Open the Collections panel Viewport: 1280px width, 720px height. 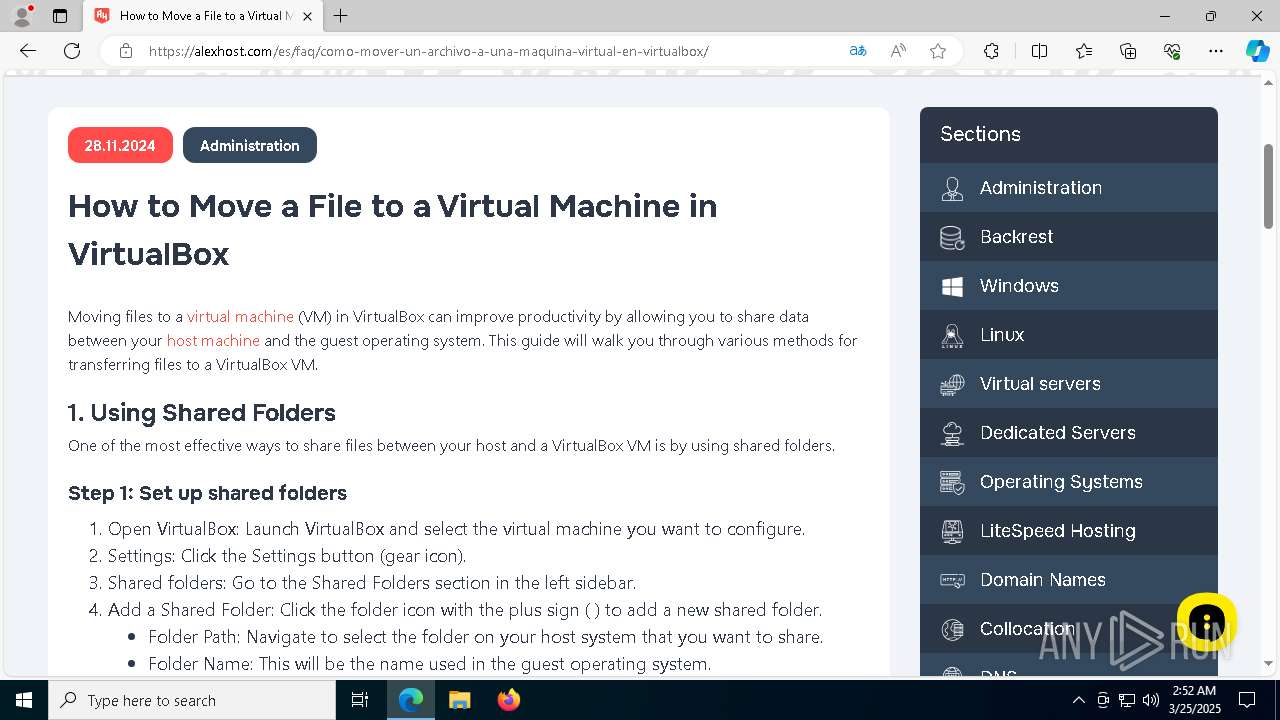coord(1128,51)
